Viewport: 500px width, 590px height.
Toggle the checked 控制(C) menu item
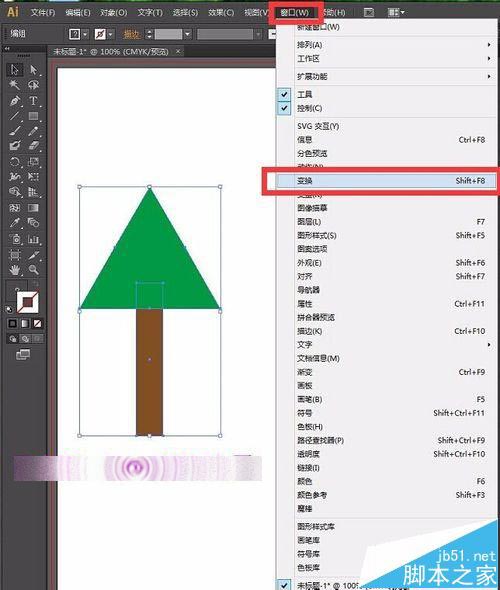pyautogui.click(x=386, y=108)
